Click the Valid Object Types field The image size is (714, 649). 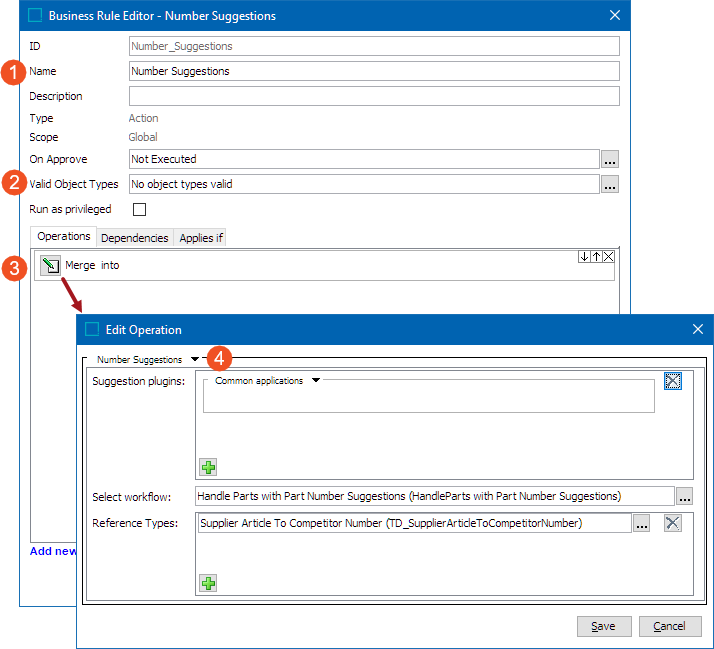coord(364,184)
